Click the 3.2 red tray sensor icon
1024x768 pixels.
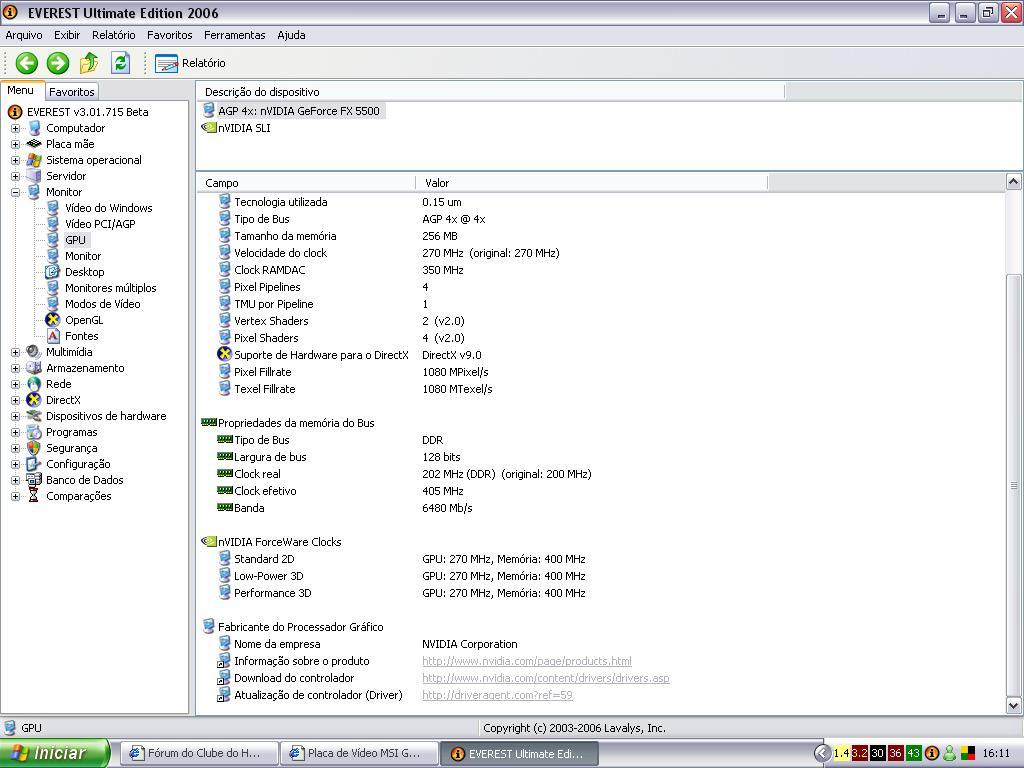pos(859,753)
